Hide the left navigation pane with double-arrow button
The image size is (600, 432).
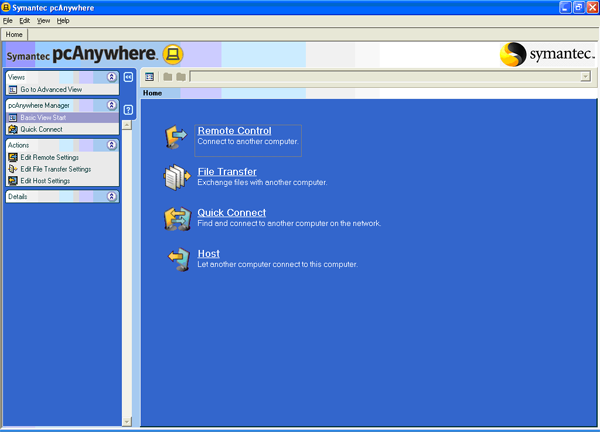coord(128,77)
